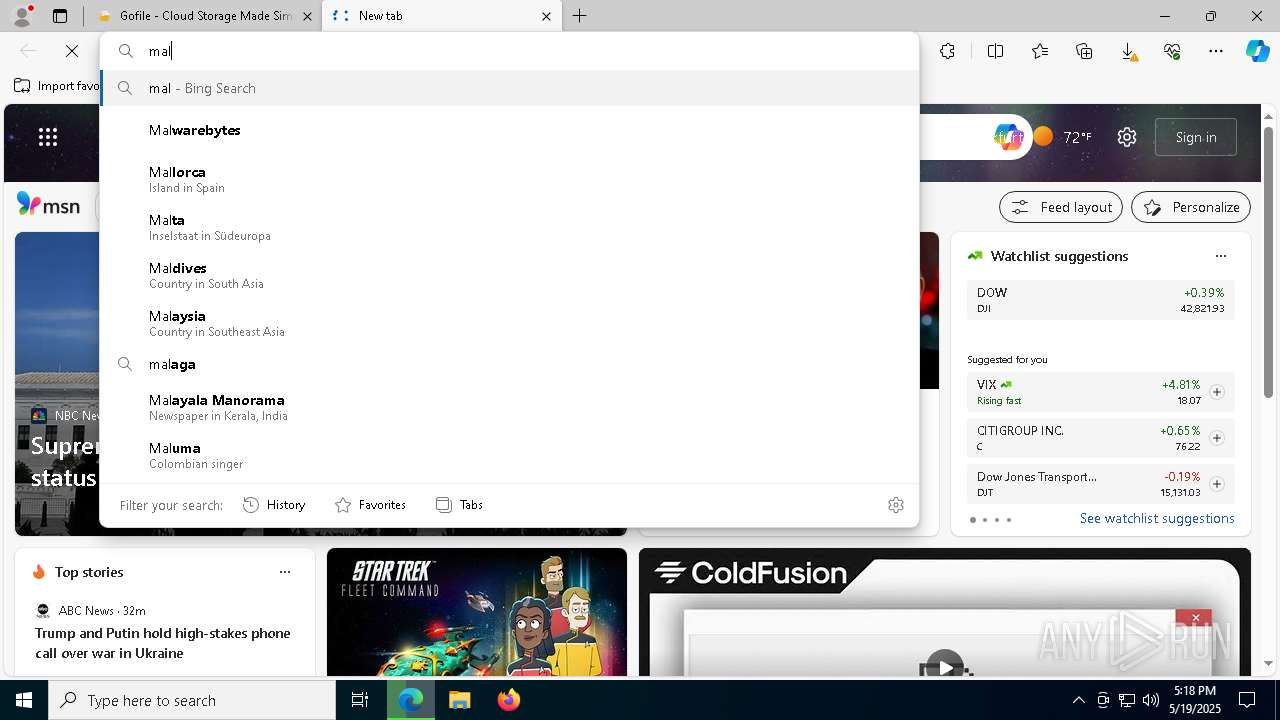
Task: Open the Windows Start menu
Action: (x=24, y=700)
